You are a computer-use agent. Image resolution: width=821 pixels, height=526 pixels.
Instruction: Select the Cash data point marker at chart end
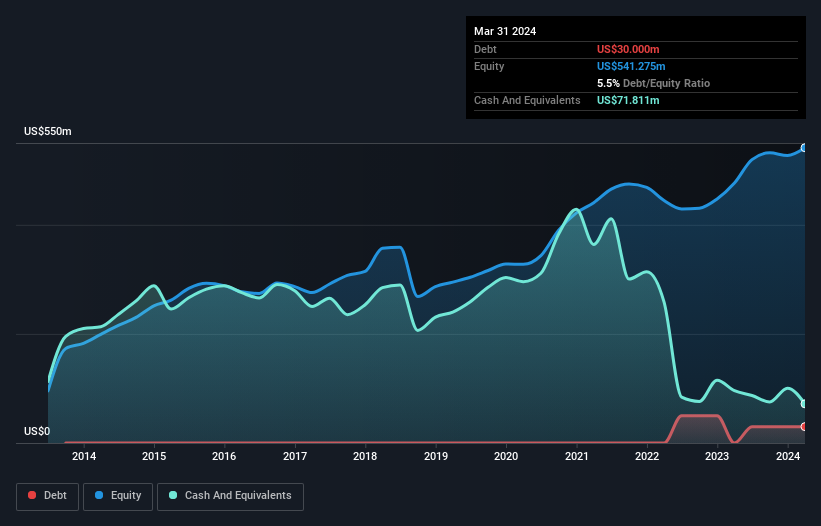[804, 404]
